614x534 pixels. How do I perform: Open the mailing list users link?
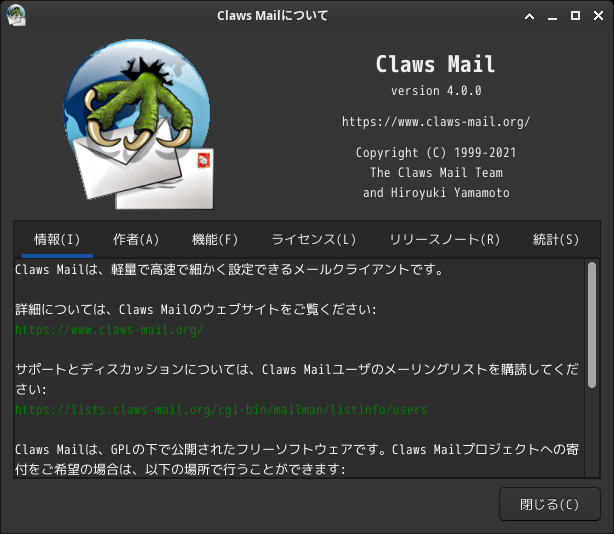pyautogui.click(x=221, y=410)
